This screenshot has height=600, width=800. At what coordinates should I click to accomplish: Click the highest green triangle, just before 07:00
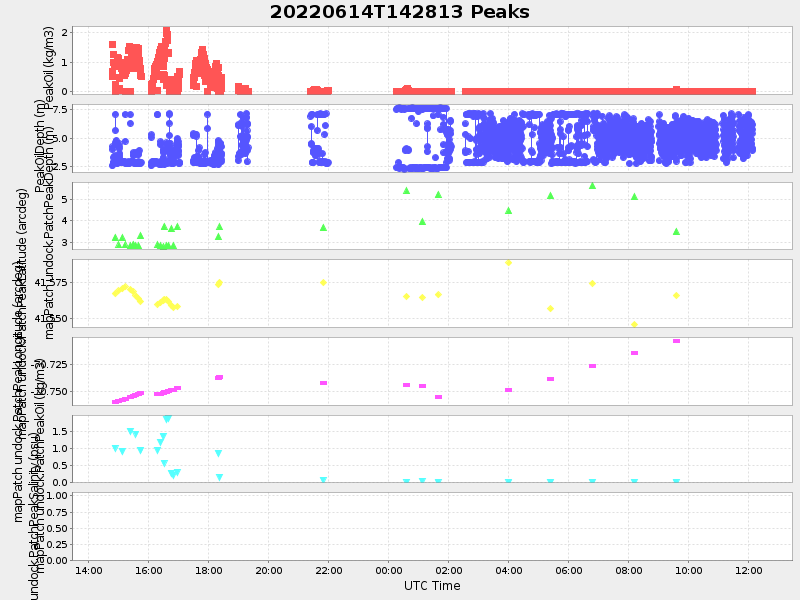tap(592, 186)
